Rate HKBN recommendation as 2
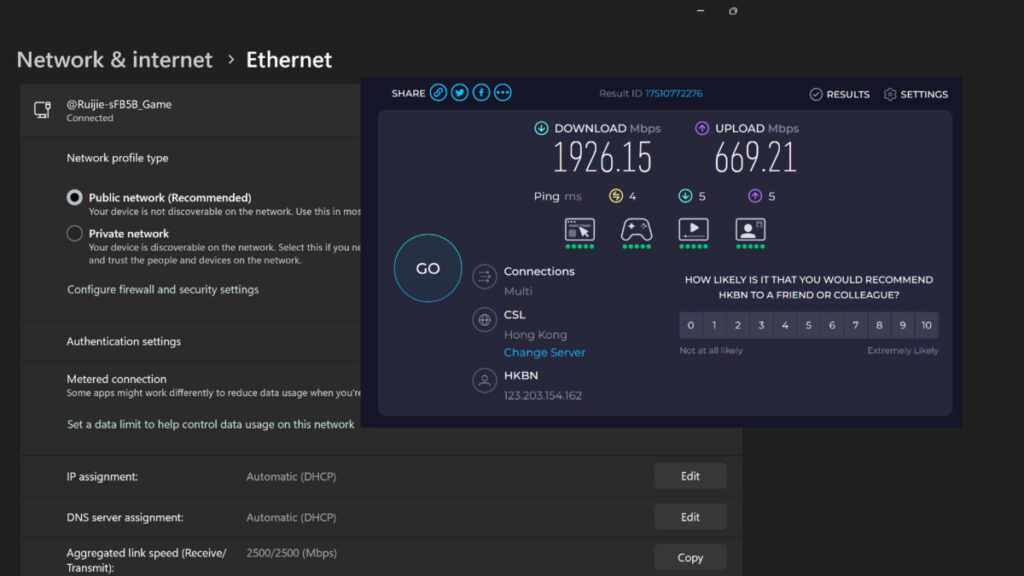Screen dimensions: 1024x576 (737, 325)
